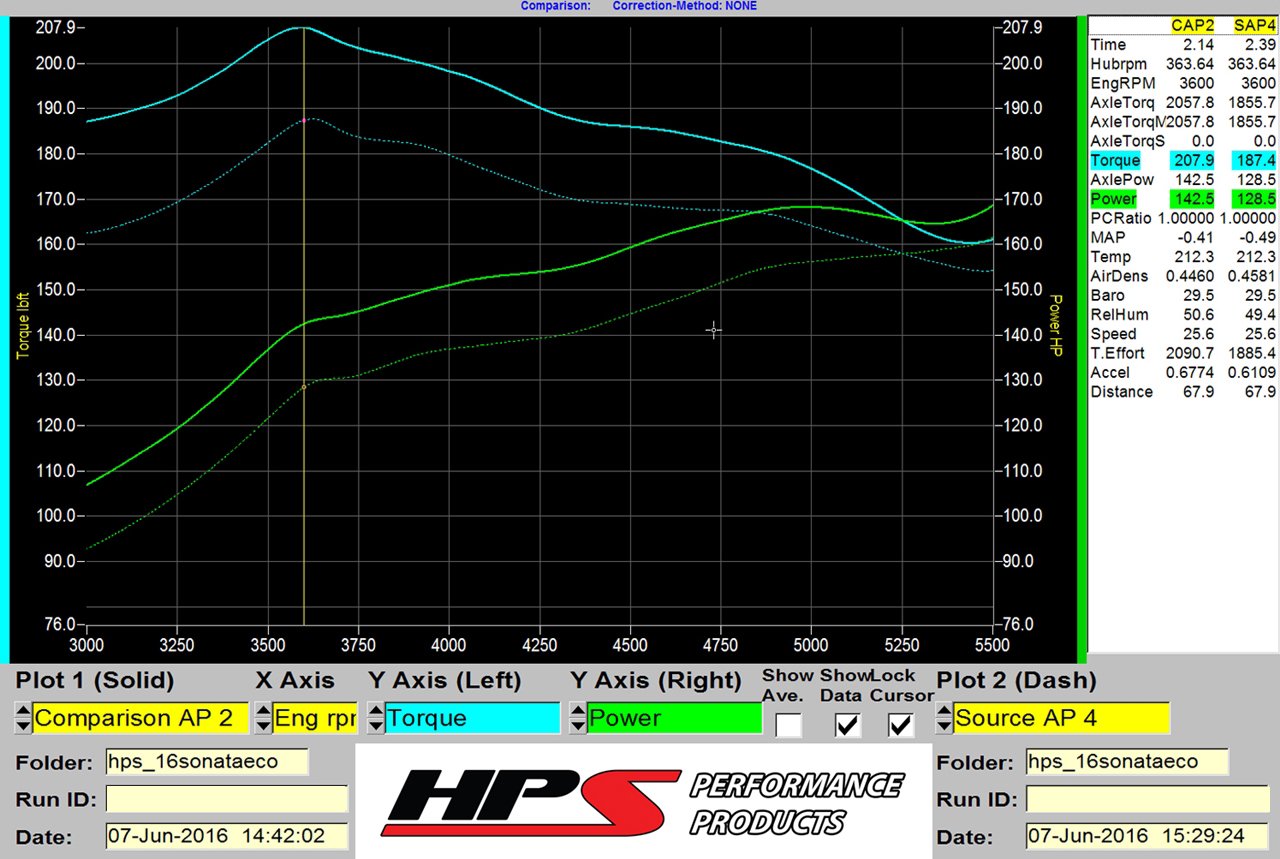Open the green Power Y Axis selector

click(674, 718)
